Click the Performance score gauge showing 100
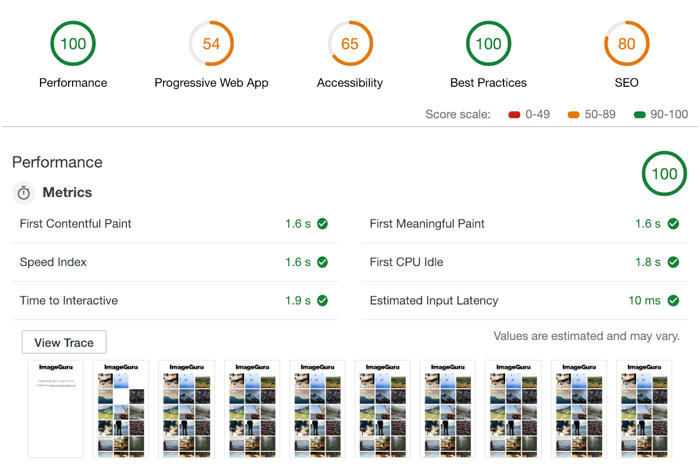The height and width of the screenshot is (473, 700). click(73, 44)
